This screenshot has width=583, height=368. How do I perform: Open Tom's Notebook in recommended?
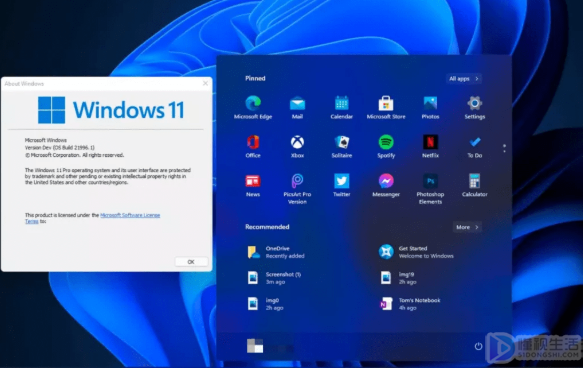click(x=410, y=304)
